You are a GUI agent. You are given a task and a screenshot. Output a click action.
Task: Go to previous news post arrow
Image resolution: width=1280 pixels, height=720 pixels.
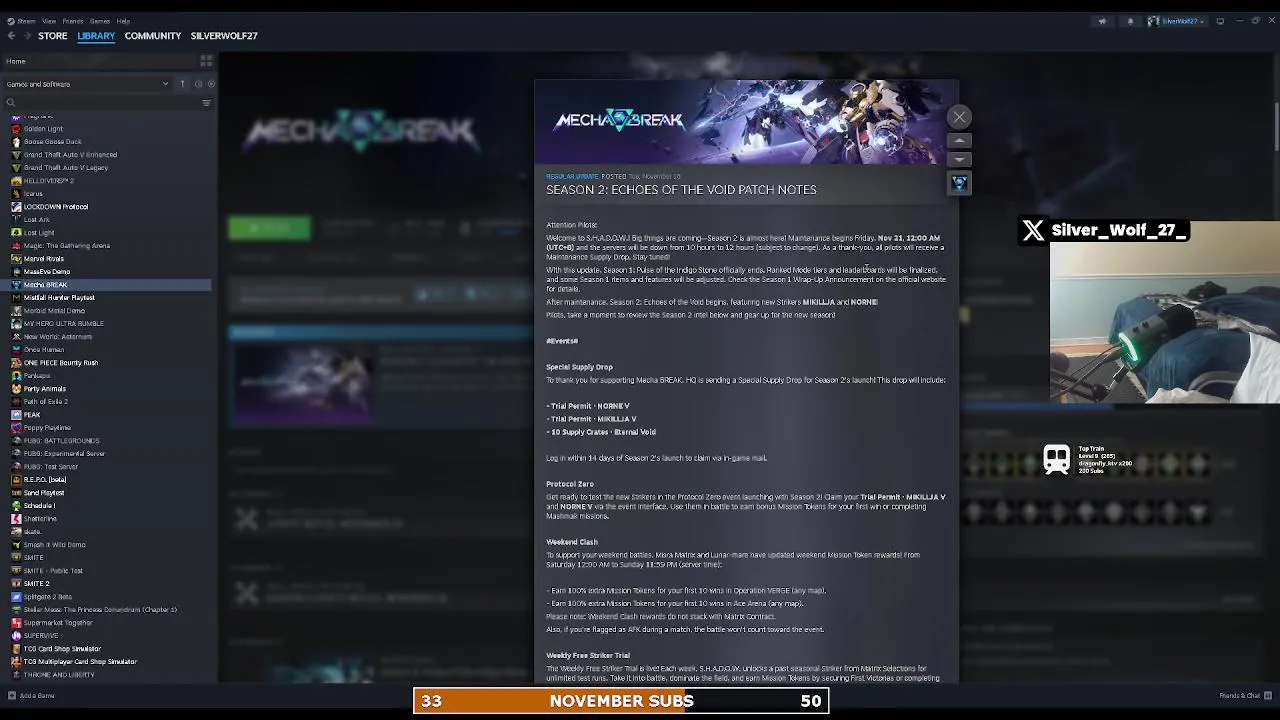point(959,141)
